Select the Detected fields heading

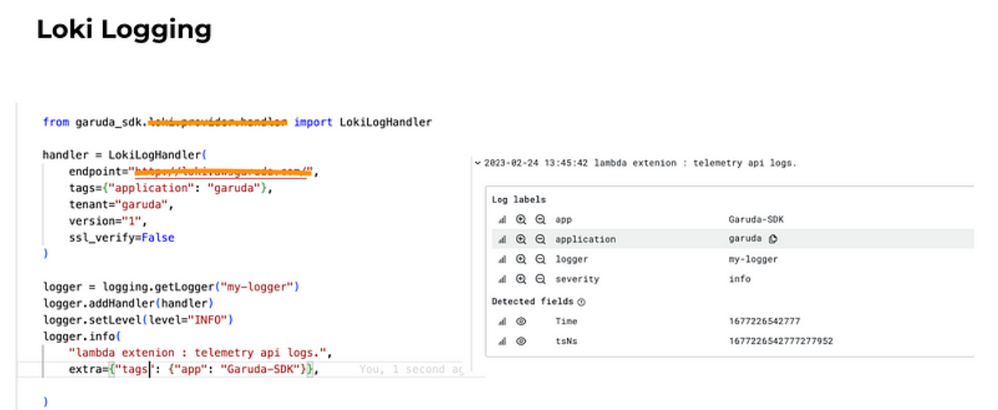[533, 301]
